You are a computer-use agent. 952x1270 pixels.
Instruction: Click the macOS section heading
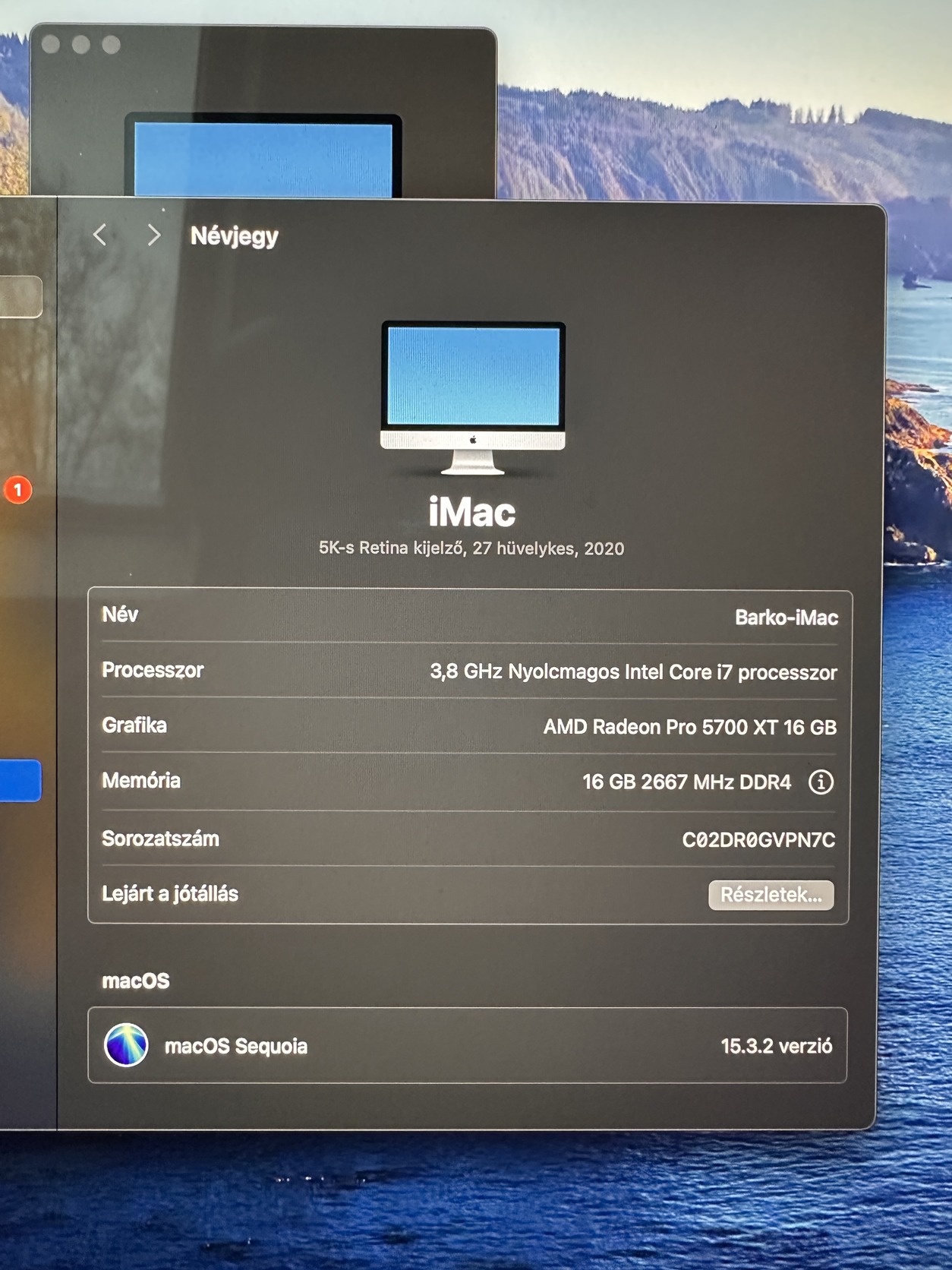(x=136, y=981)
